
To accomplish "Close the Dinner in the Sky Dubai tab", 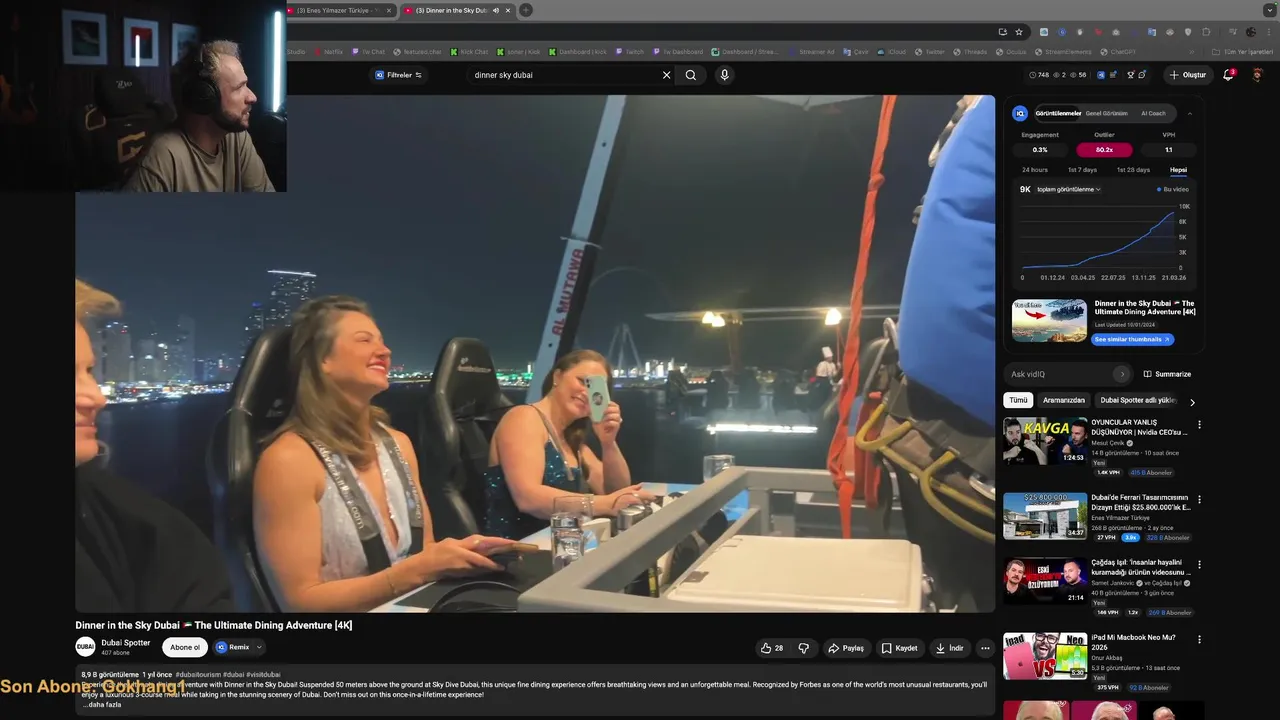I will point(508,11).
